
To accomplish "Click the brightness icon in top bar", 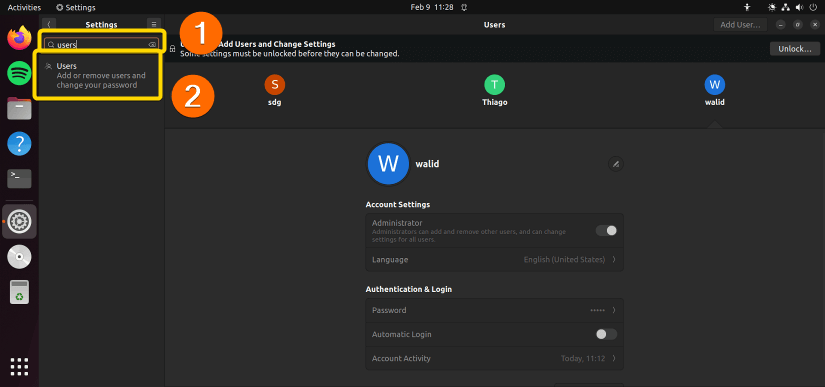I will pyautogui.click(x=772, y=7).
